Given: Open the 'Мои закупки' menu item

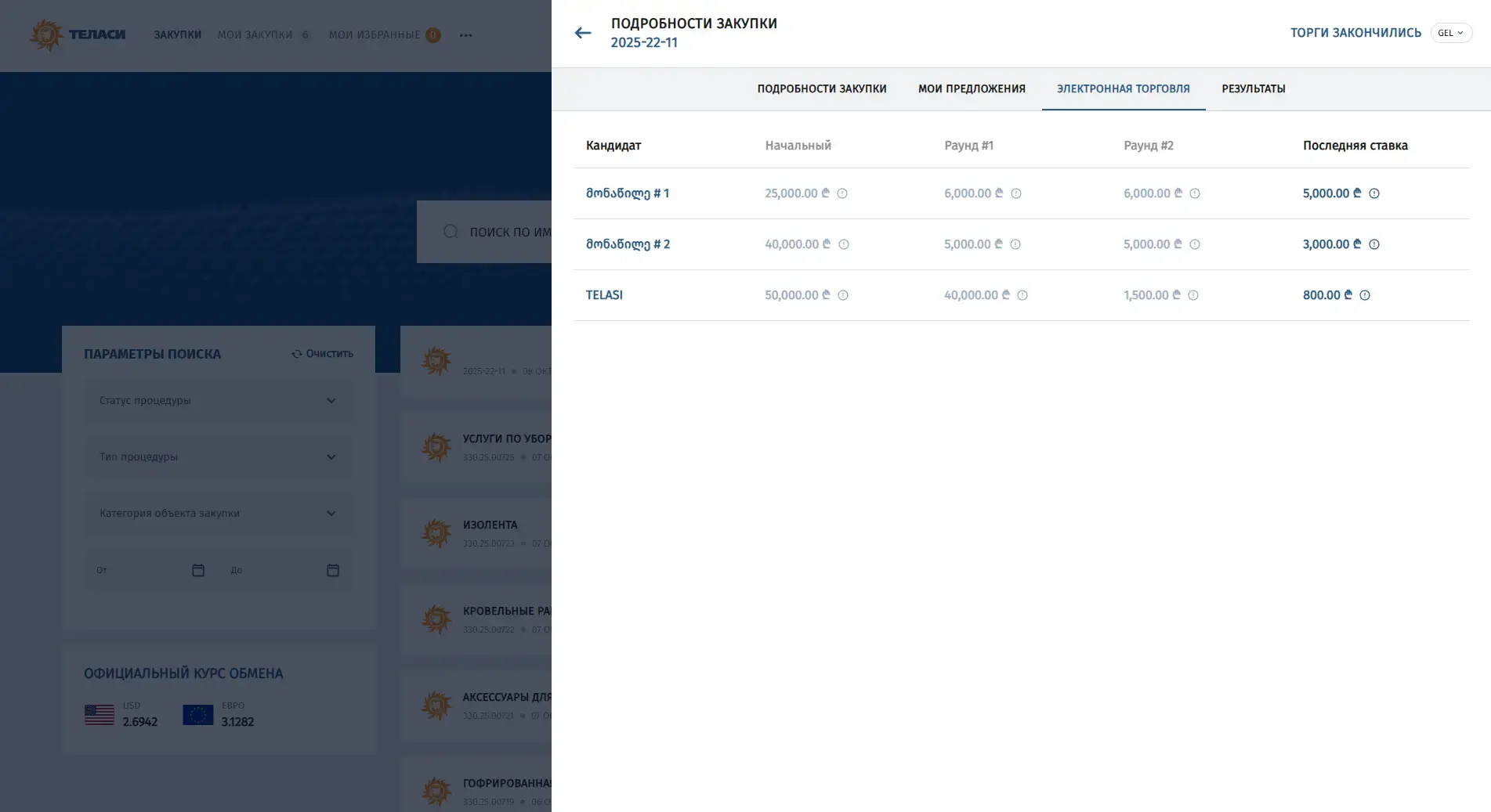Looking at the screenshot, I should [x=255, y=35].
